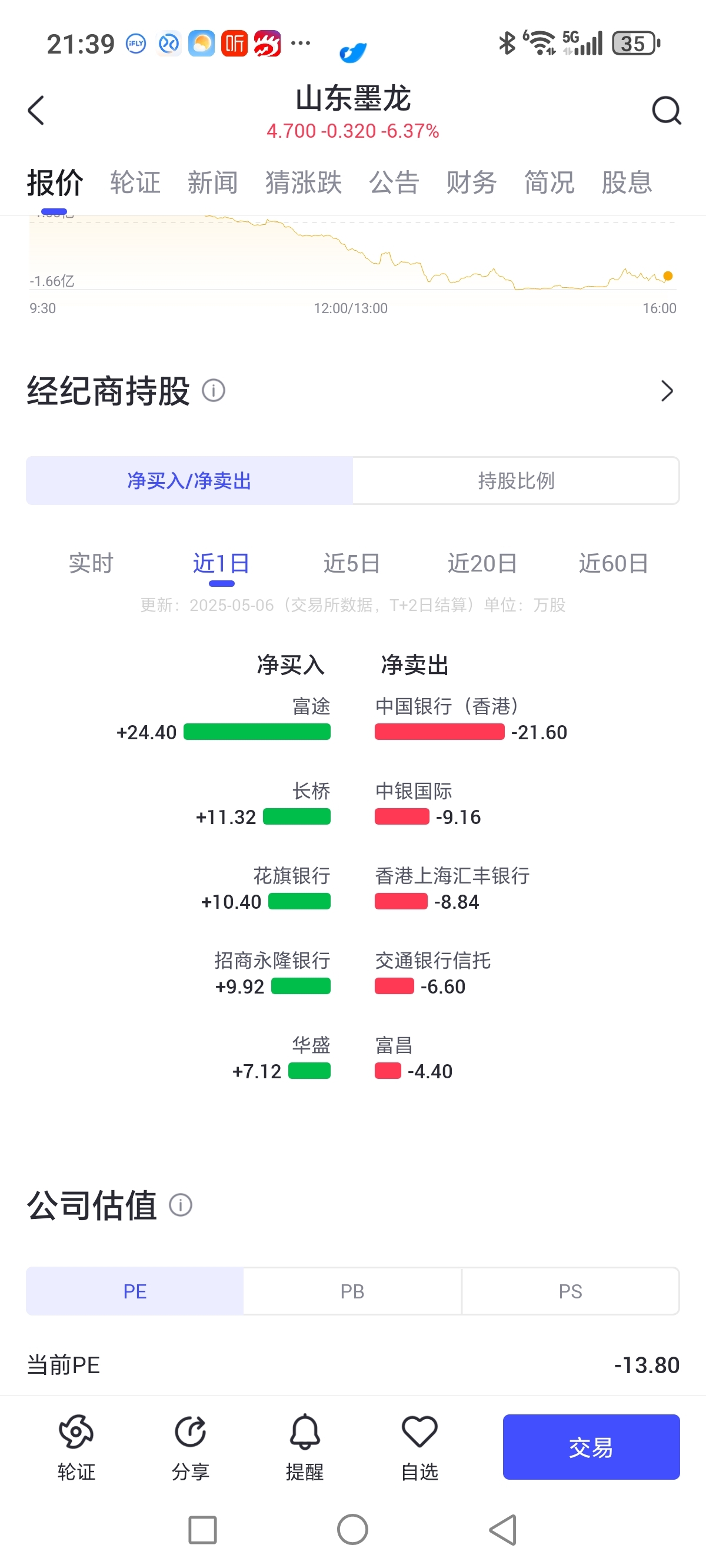Select 近1日 period
The height and width of the screenshot is (1568, 706).
click(x=222, y=563)
